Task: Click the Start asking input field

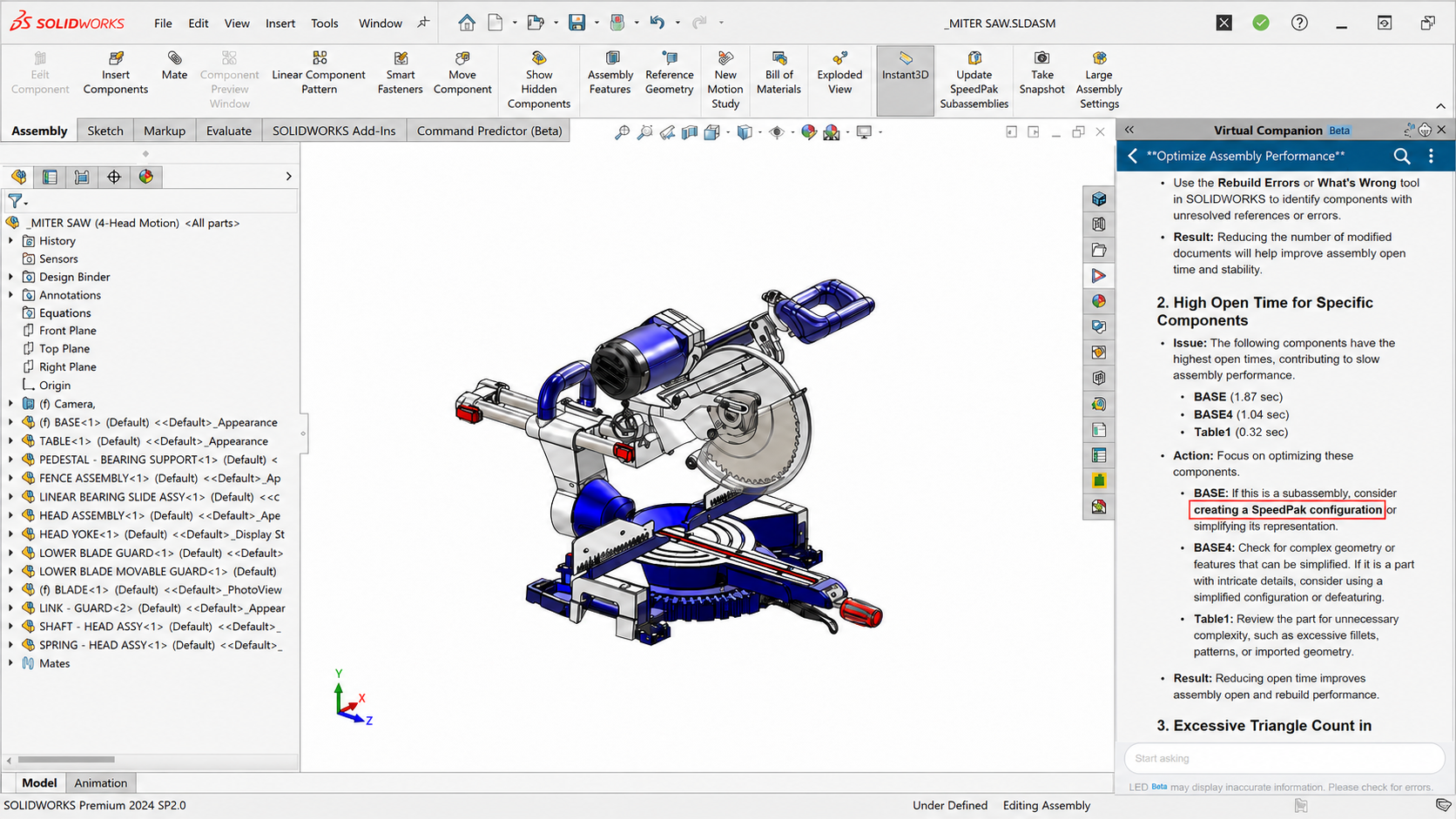Action: click(1284, 758)
